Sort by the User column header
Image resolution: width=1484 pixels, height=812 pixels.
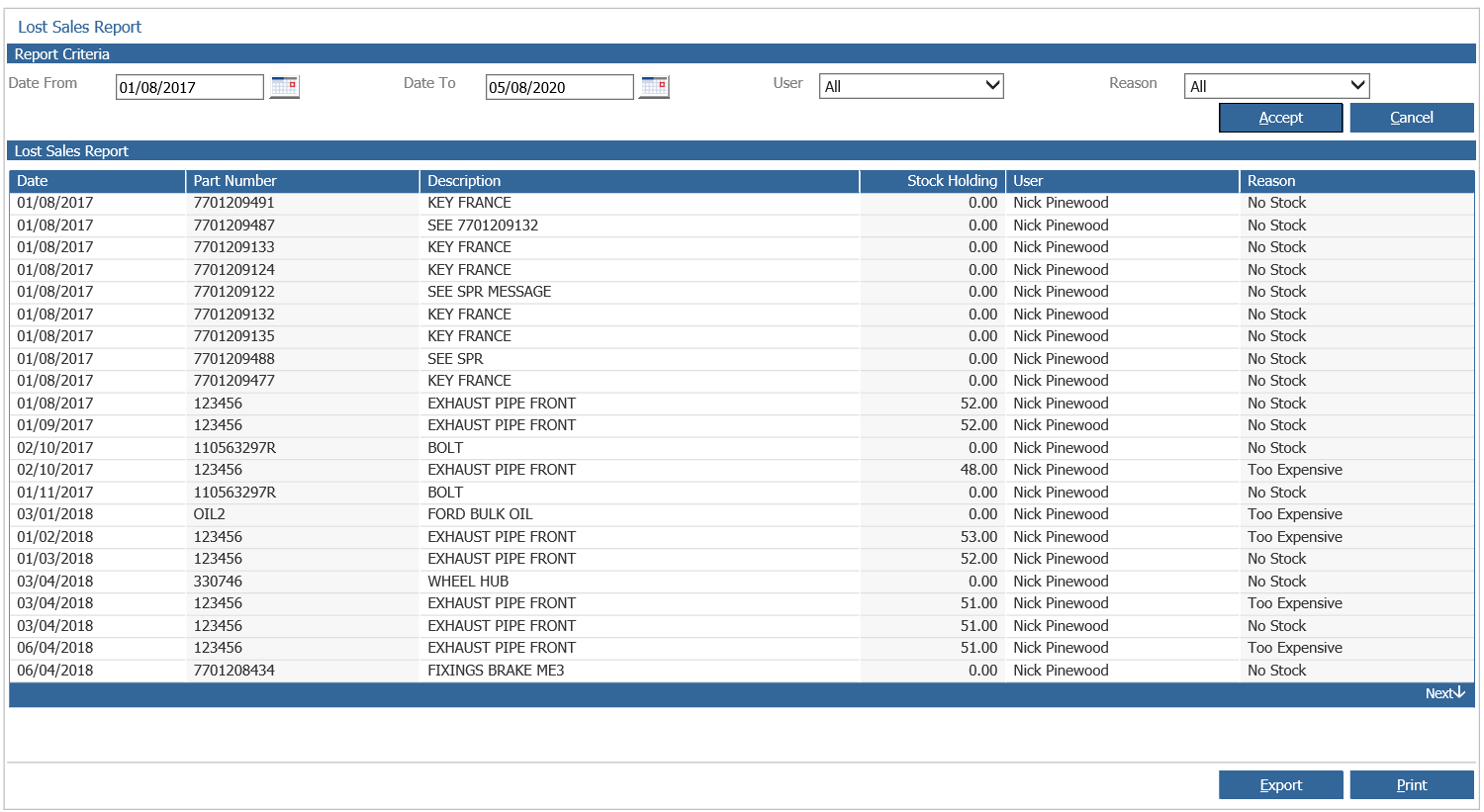(x=1123, y=181)
